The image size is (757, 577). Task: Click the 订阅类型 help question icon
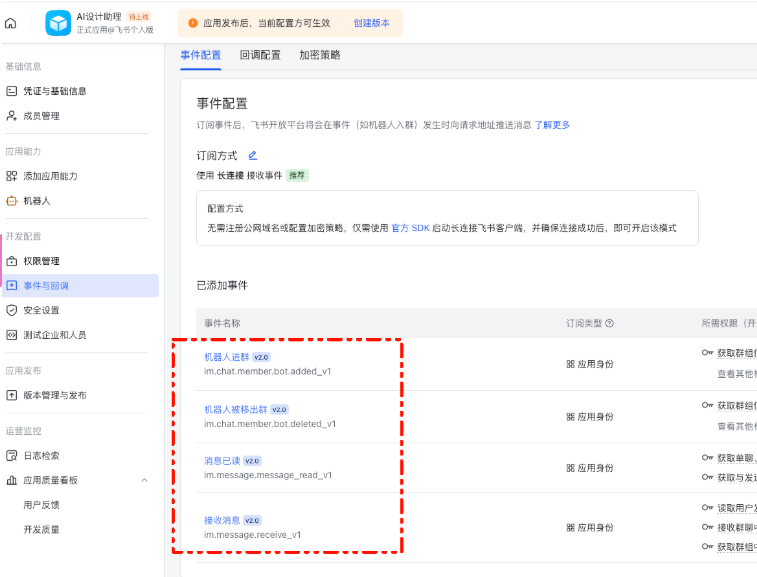[x=609, y=323]
